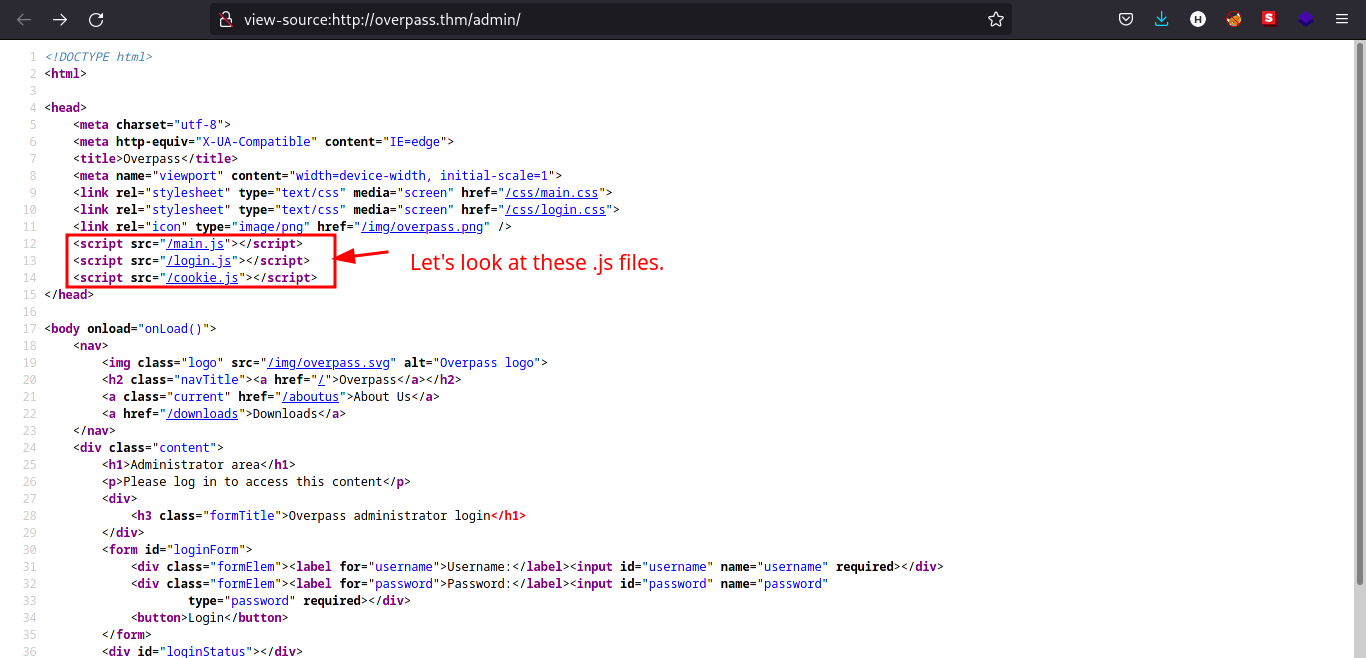Click the red S extension icon
This screenshot has width=1366, height=658.
[x=1268, y=19]
